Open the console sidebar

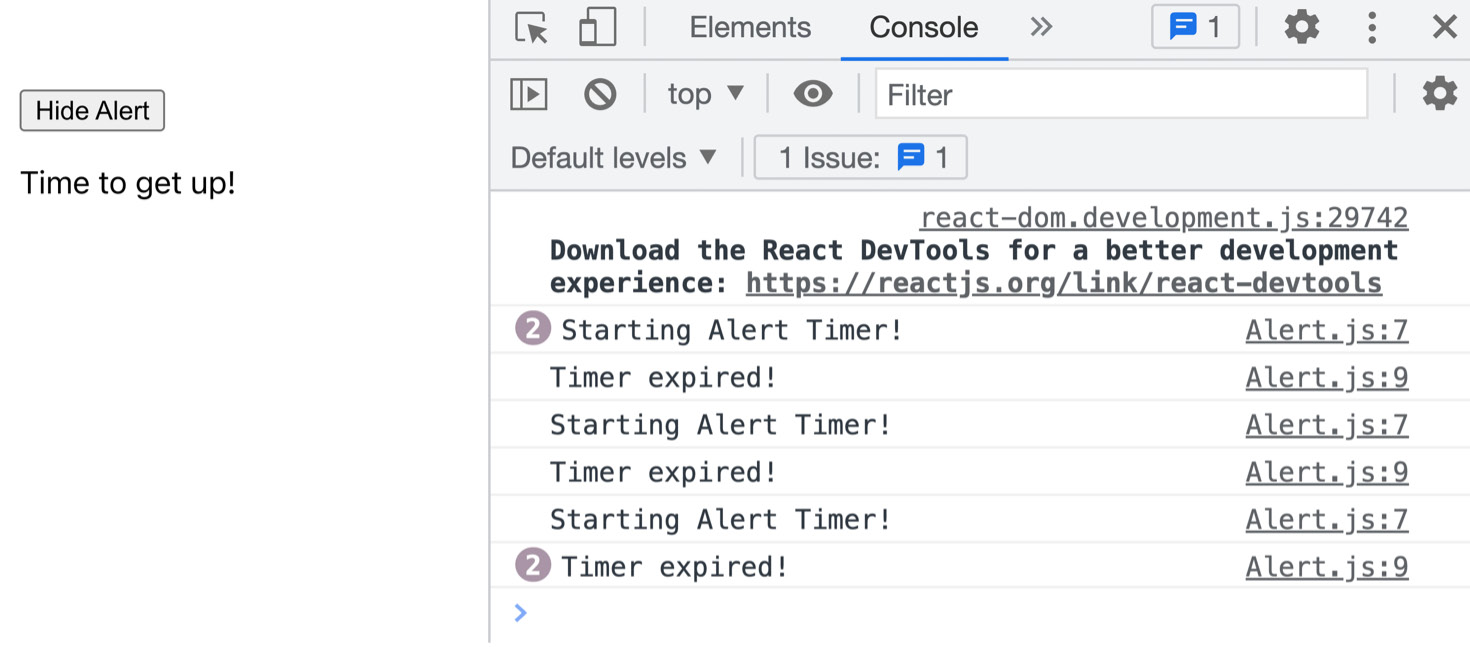point(529,94)
